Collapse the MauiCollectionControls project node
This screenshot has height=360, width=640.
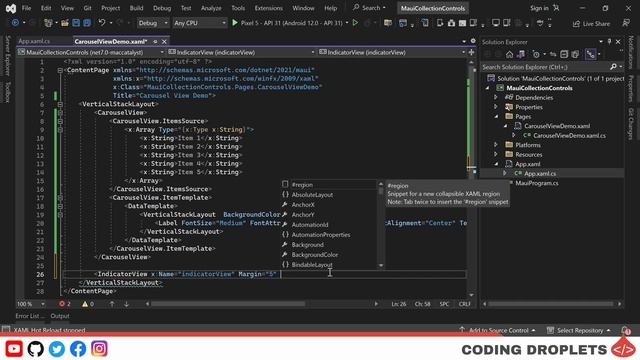coord(487,88)
